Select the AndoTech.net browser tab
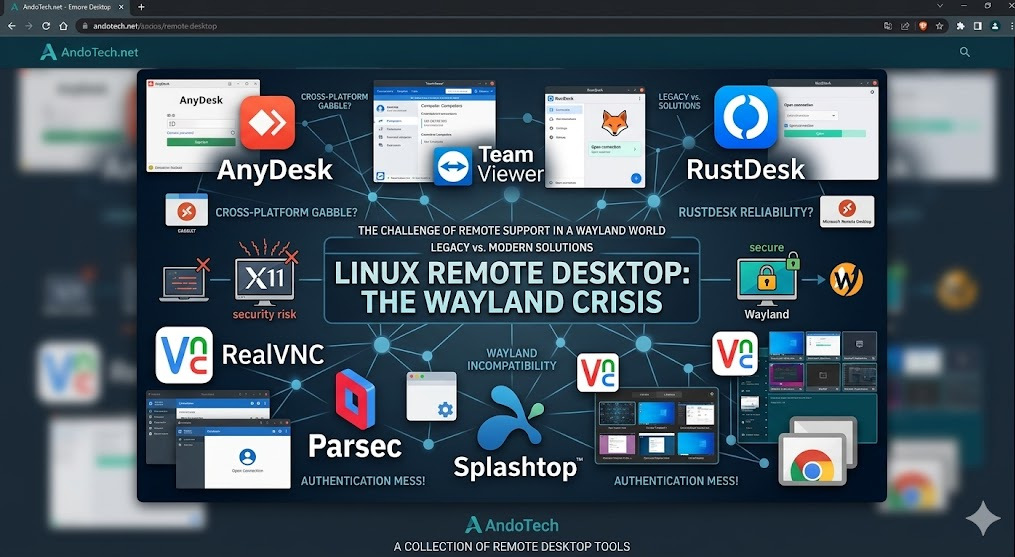The height and width of the screenshot is (557, 1015). point(67,7)
